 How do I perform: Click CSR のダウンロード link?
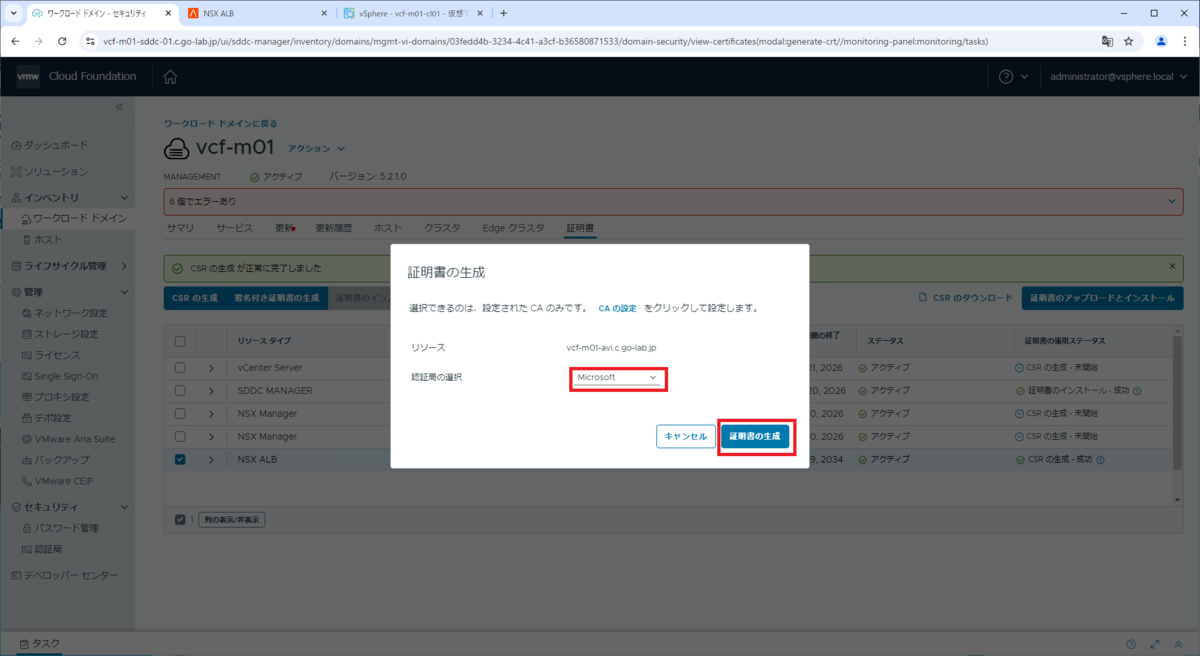click(966, 298)
